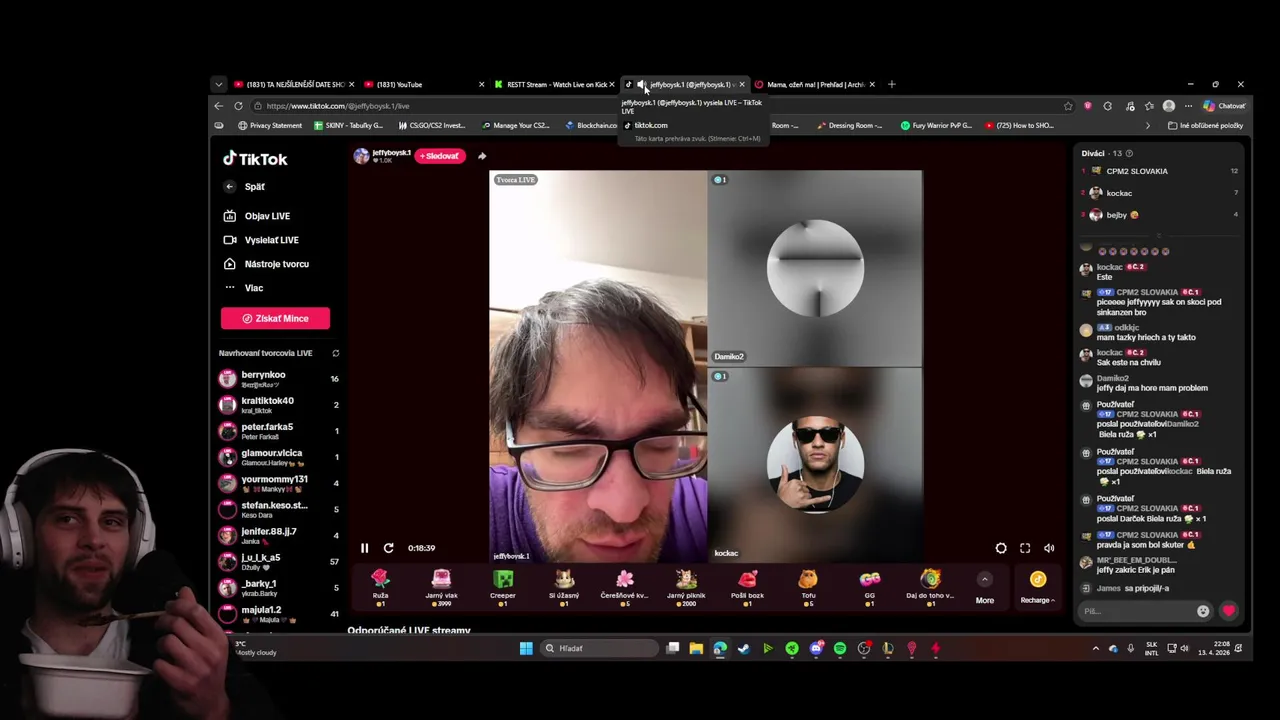
Task: Send the Ruža gift
Action: (380, 587)
